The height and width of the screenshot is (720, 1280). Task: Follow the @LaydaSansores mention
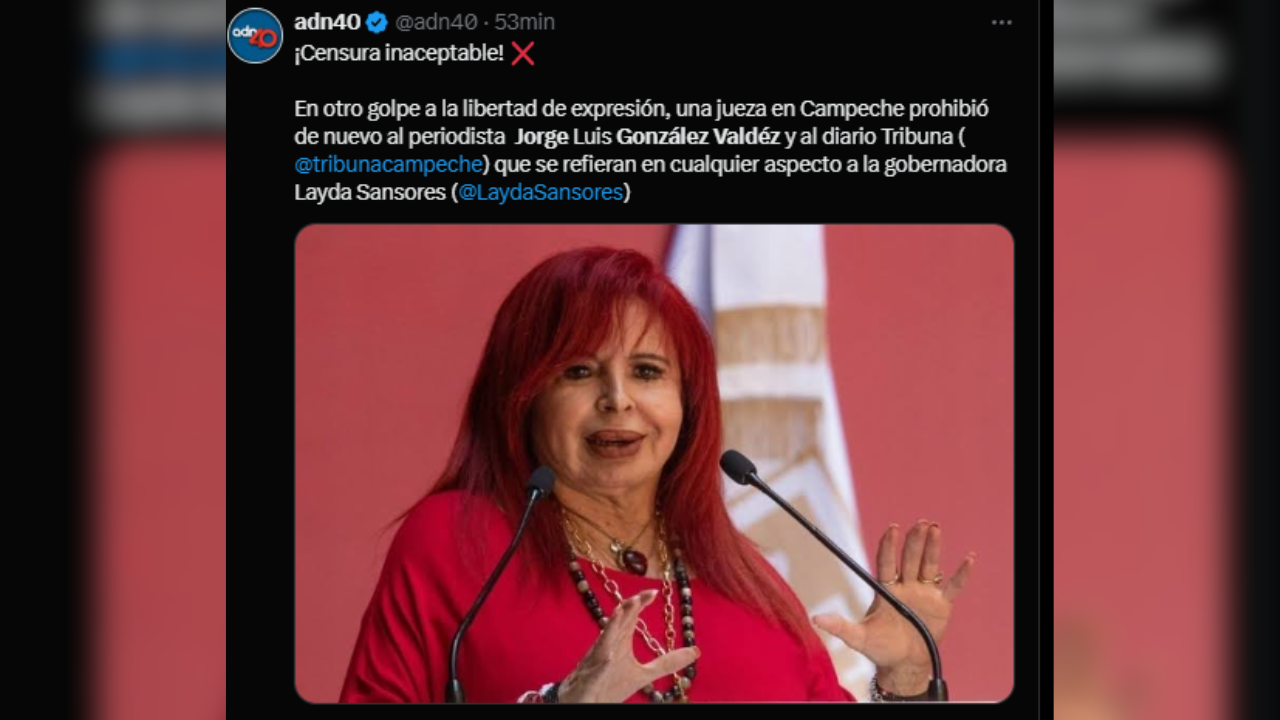pos(540,192)
